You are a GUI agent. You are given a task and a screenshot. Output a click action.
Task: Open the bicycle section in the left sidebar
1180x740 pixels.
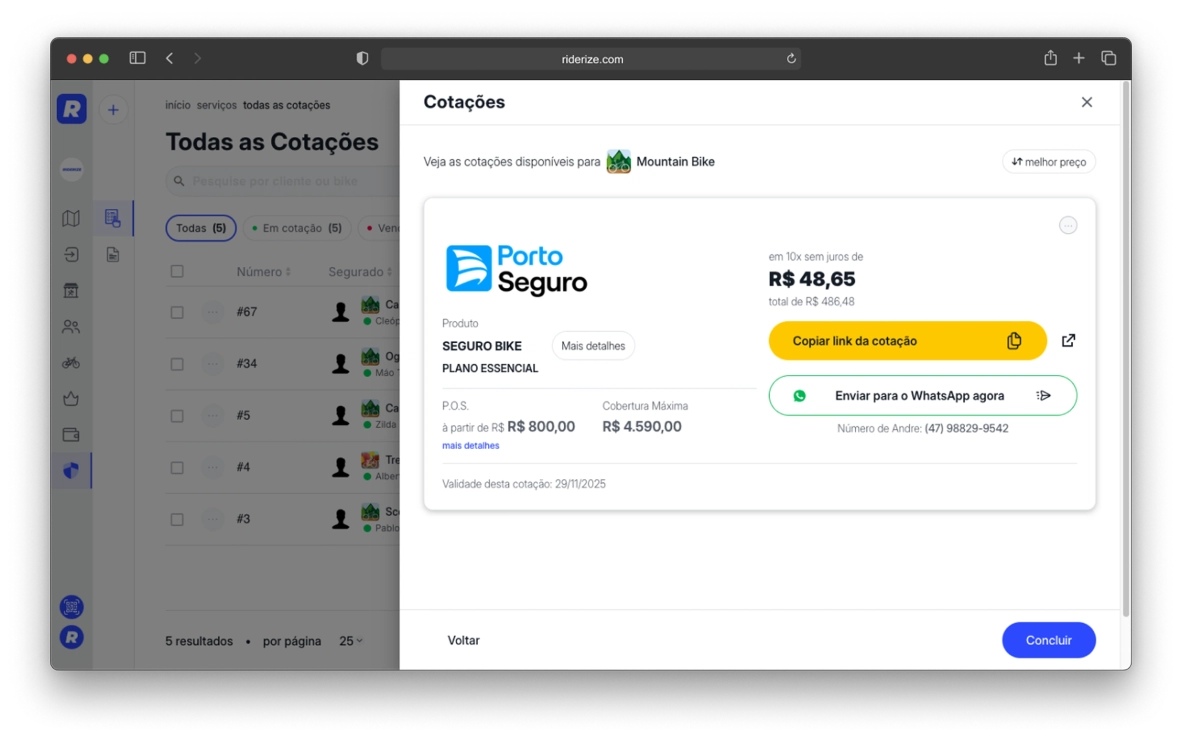[x=71, y=363]
